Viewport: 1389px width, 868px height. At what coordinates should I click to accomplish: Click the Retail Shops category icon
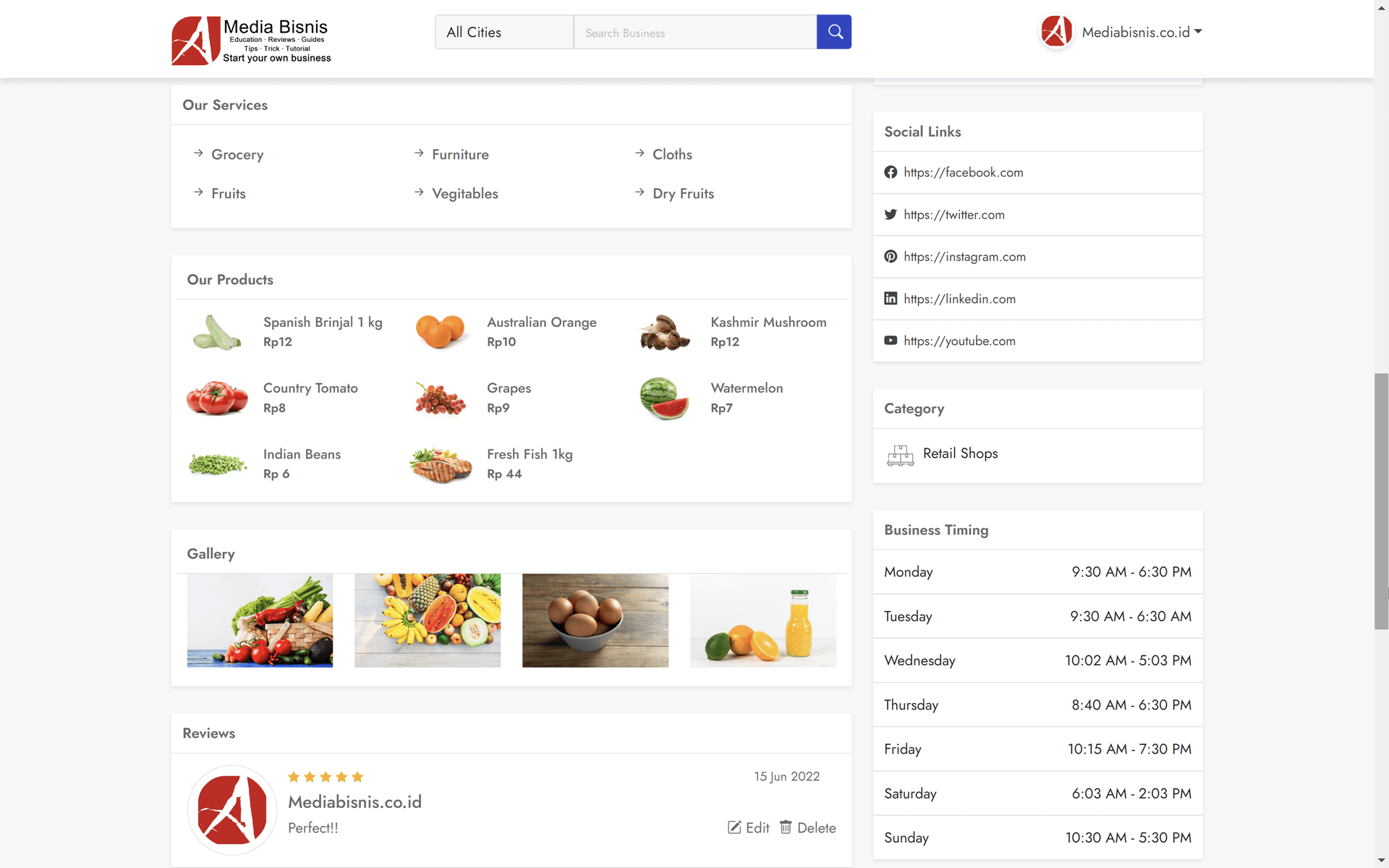(x=900, y=455)
